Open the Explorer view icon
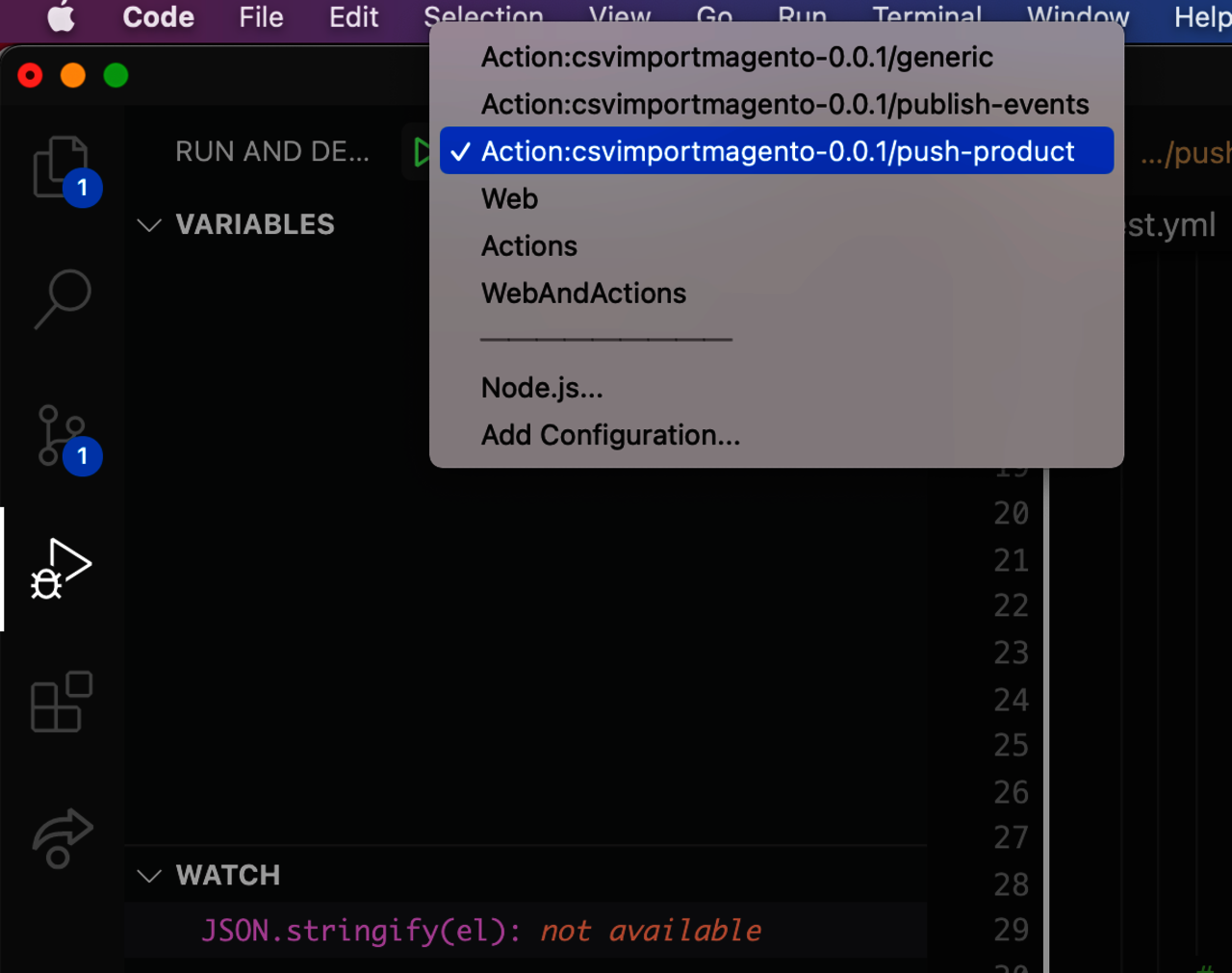The height and width of the screenshot is (973, 1232). (x=61, y=167)
